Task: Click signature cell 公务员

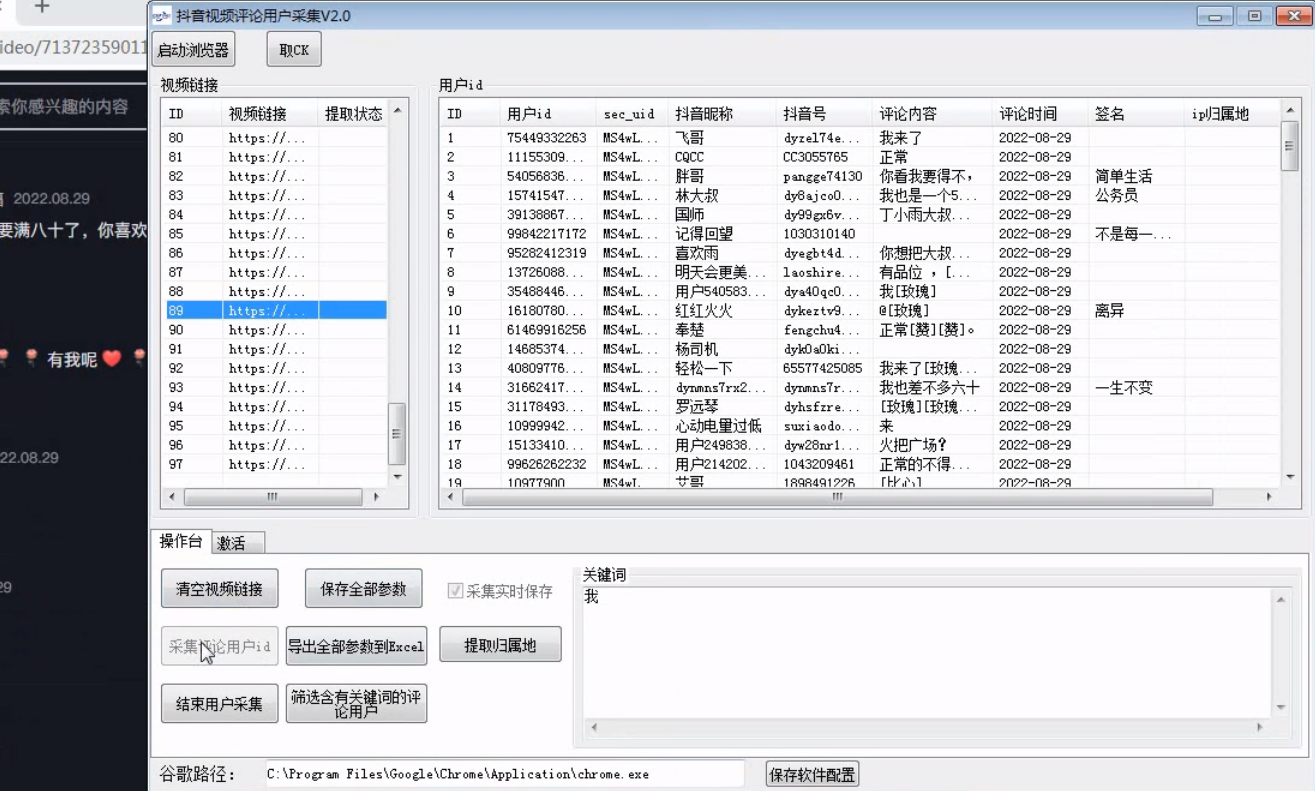Action: (x=1116, y=195)
